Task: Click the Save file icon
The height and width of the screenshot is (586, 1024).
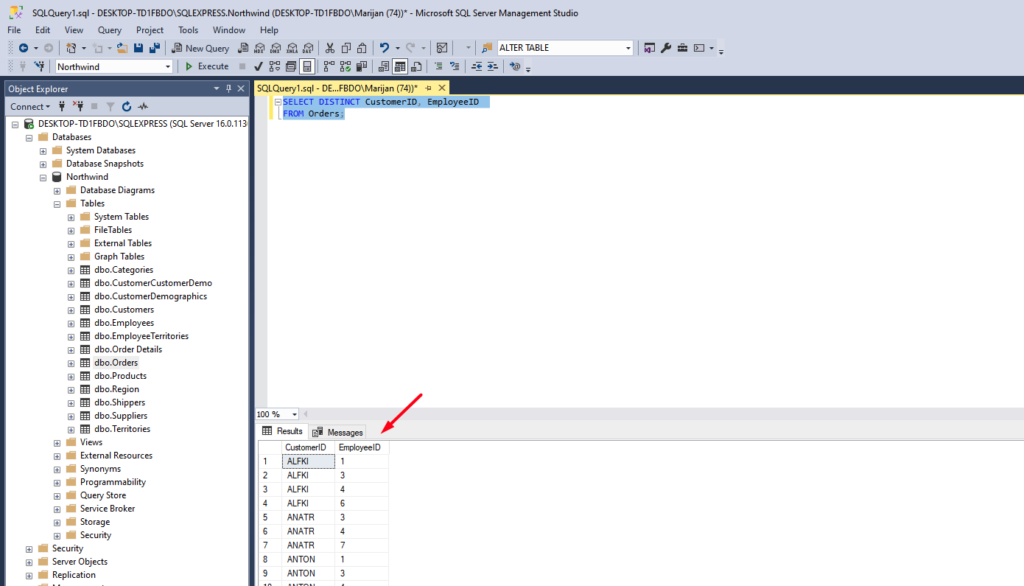Action: pyautogui.click(x=138, y=48)
